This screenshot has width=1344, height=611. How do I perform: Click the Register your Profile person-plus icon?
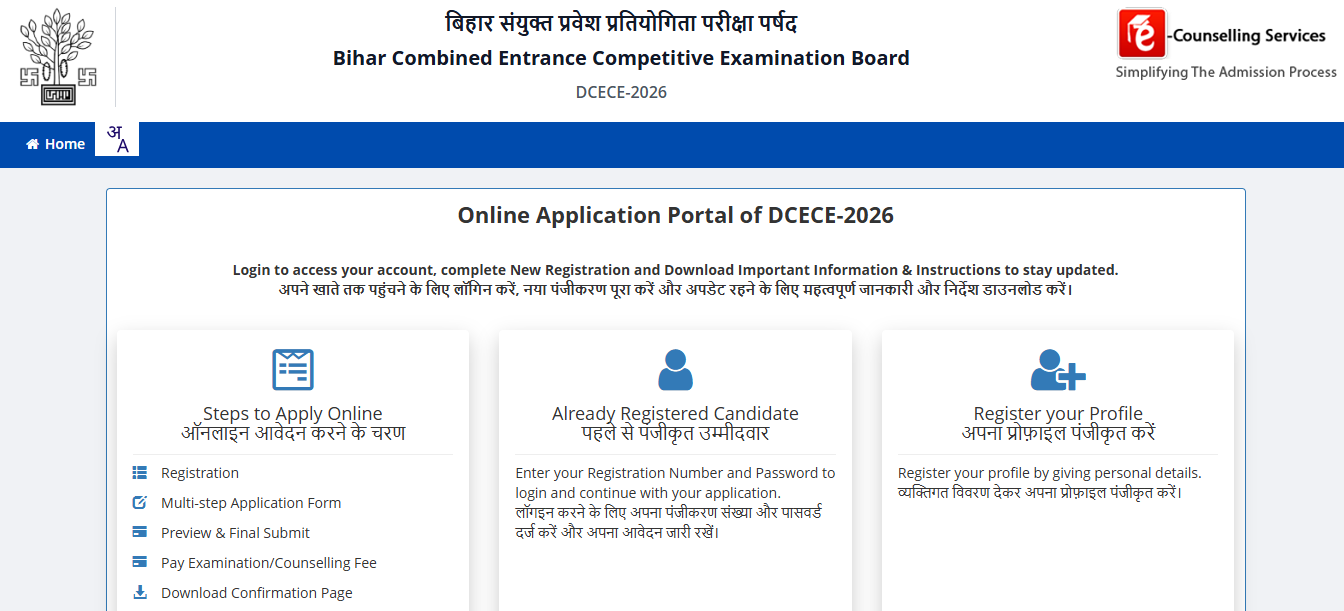click(x=1058, y=368)
